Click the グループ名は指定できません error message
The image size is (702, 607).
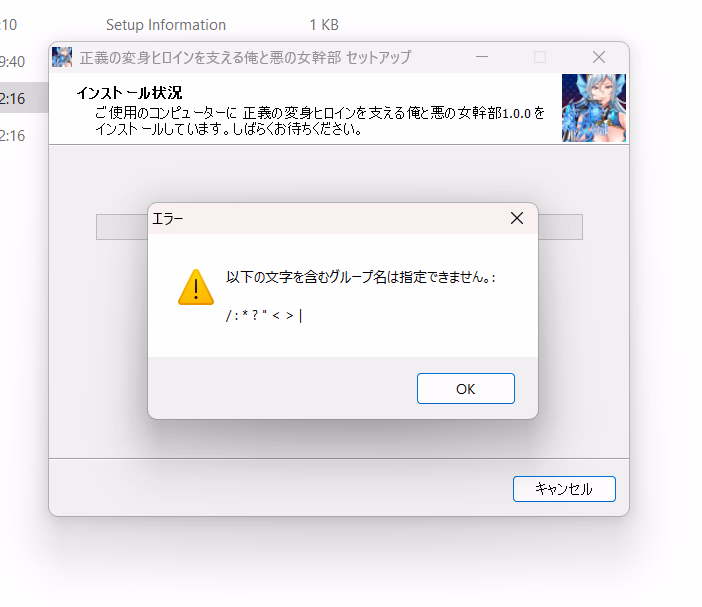pyautogui.click(x=360, y=277)
